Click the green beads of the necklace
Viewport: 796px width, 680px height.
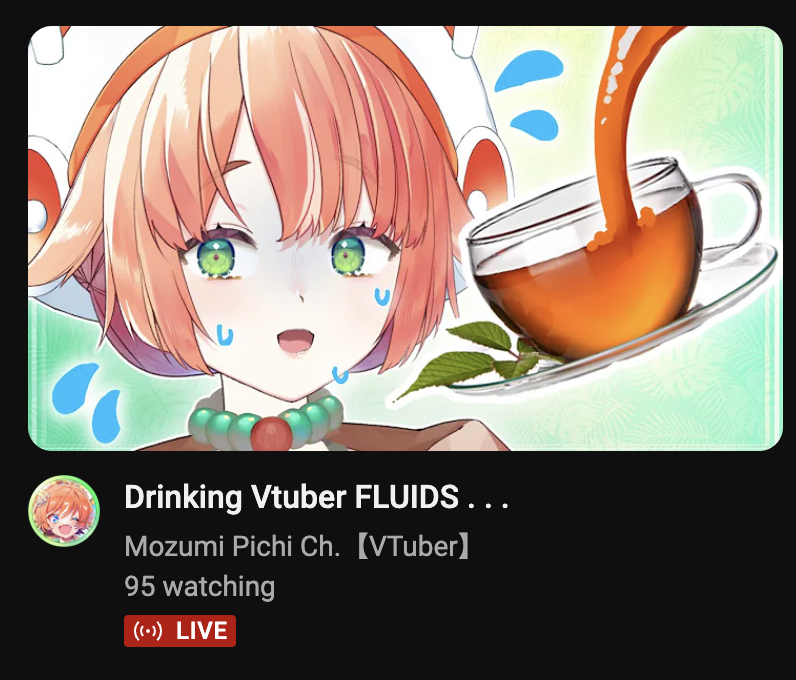[x=266, y=424]
